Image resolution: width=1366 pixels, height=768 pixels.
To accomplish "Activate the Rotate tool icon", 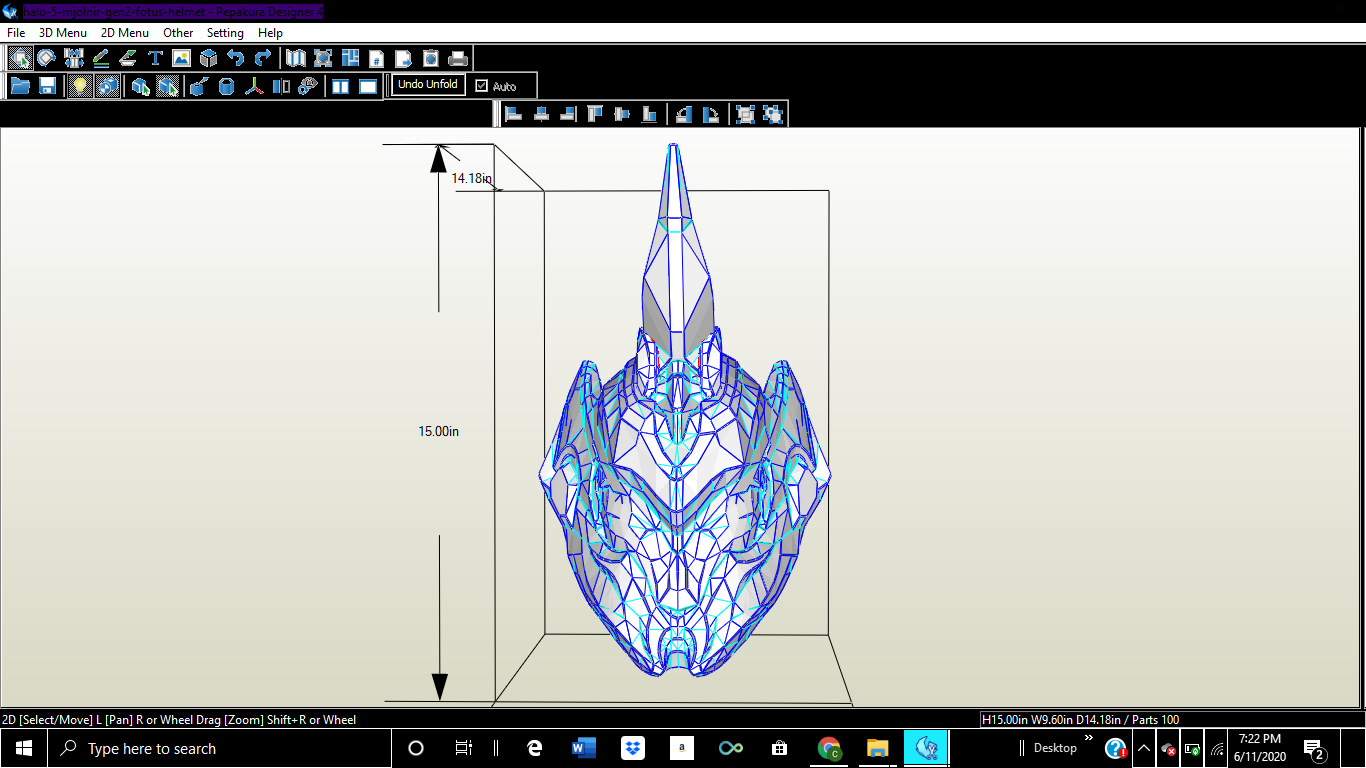I will tap(46, 58).
